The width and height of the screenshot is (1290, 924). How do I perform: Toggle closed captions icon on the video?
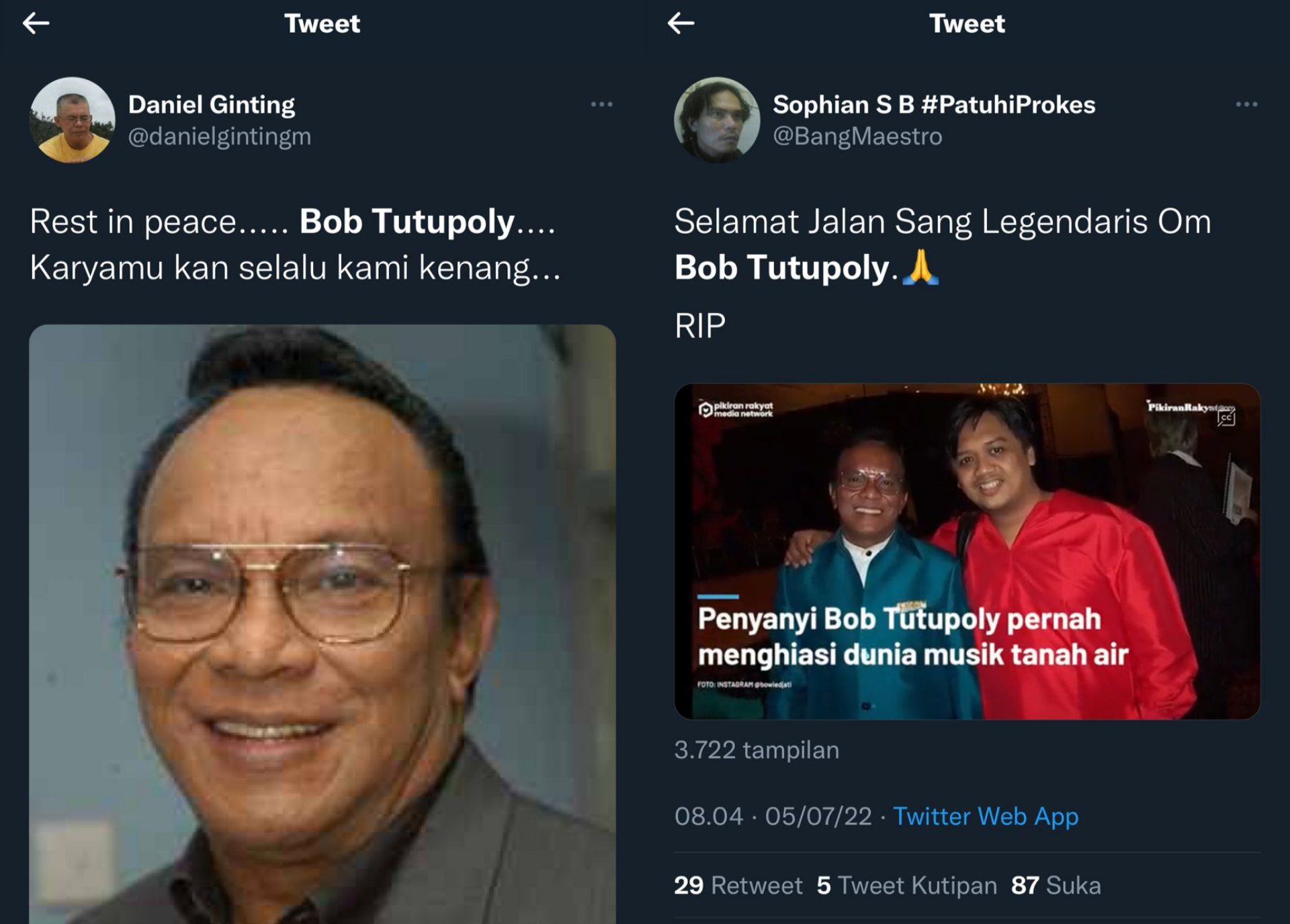1226,418
